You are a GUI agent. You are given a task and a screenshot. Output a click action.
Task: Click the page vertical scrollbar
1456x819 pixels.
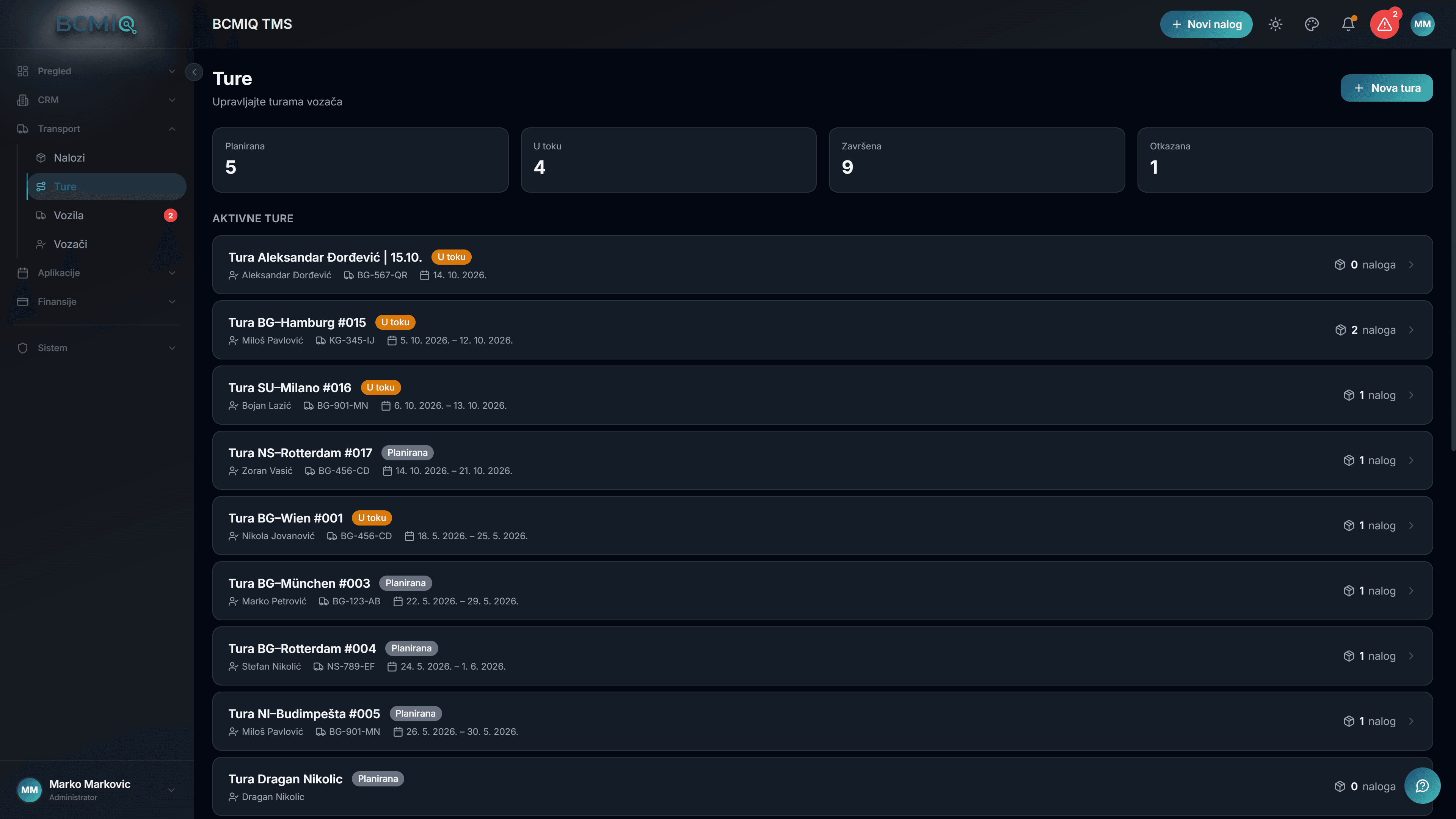click(x=1453, y=250)
